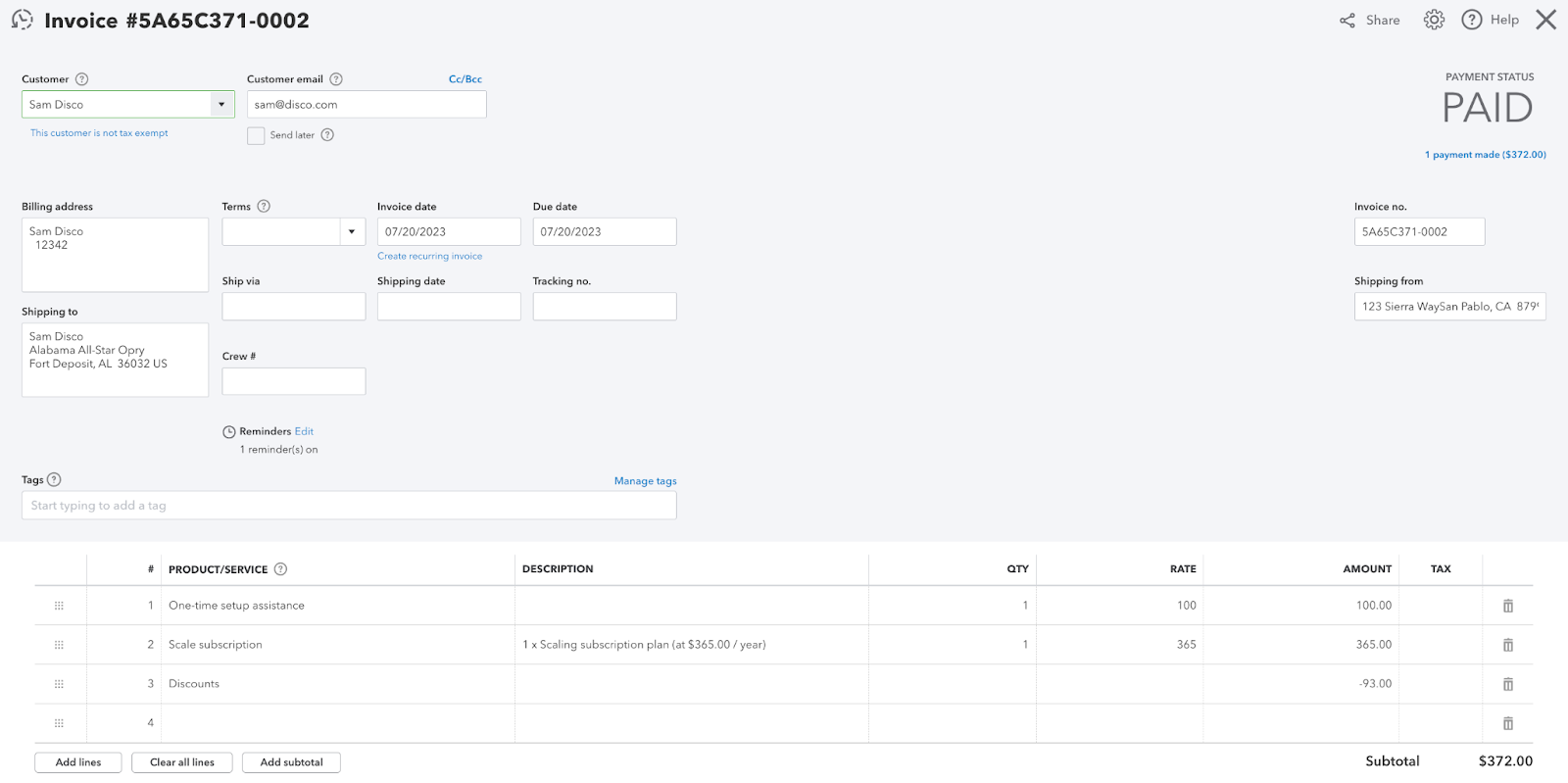1568x783 pixels.
Task: Expand the Customer dropdown arrow
Action: (221, 105)
